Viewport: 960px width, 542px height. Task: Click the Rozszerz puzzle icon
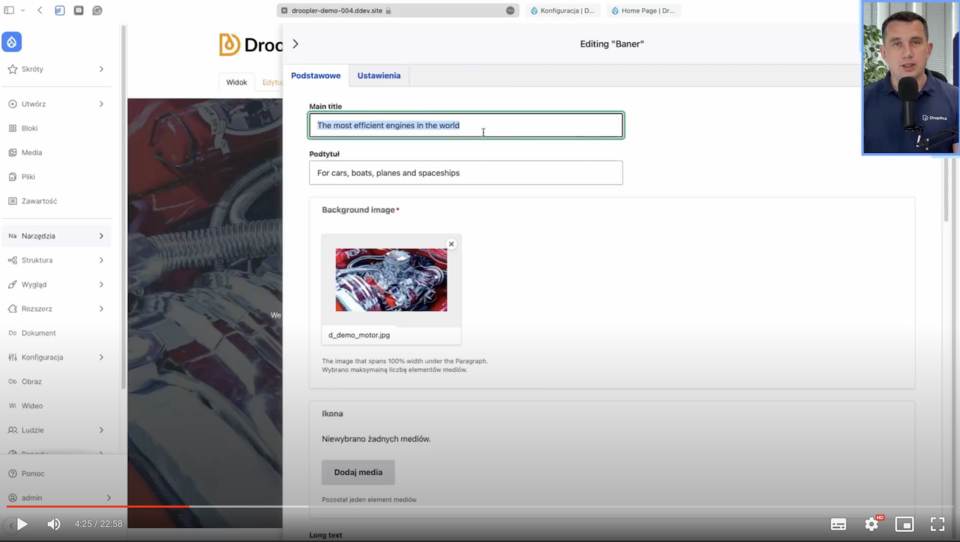[x=12, y=309]
